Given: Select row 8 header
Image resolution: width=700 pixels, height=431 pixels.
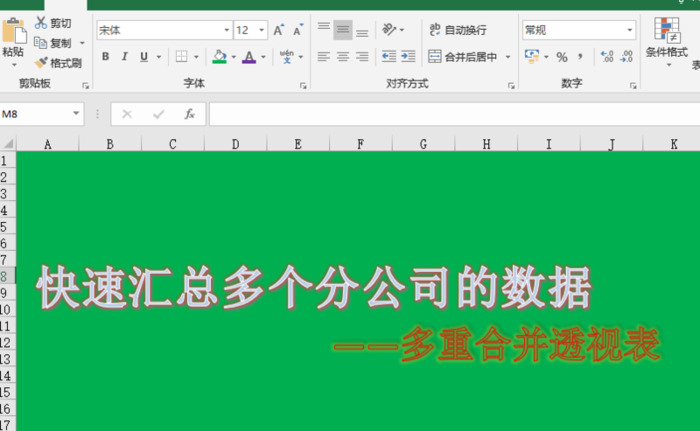Looking at the screenshot, I should pos(8,276).
